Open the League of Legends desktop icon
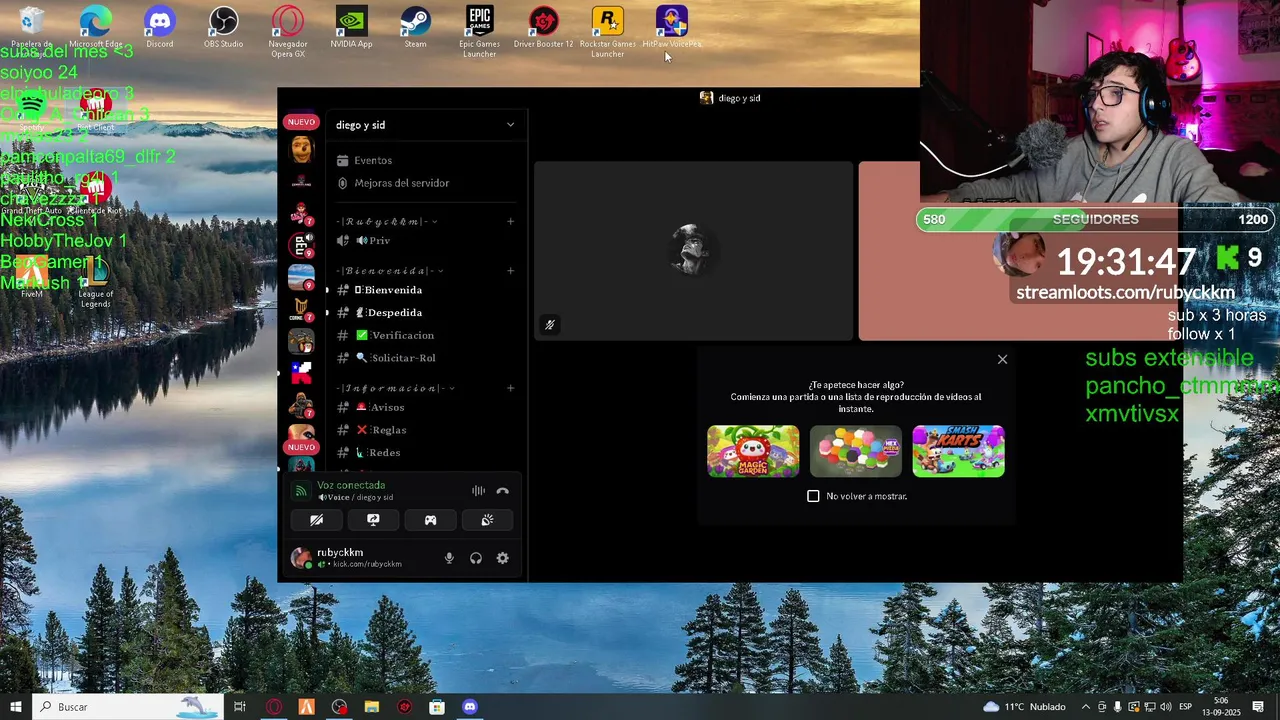The height and width of the screenshot is (720, 1280). tap(96, 281)
